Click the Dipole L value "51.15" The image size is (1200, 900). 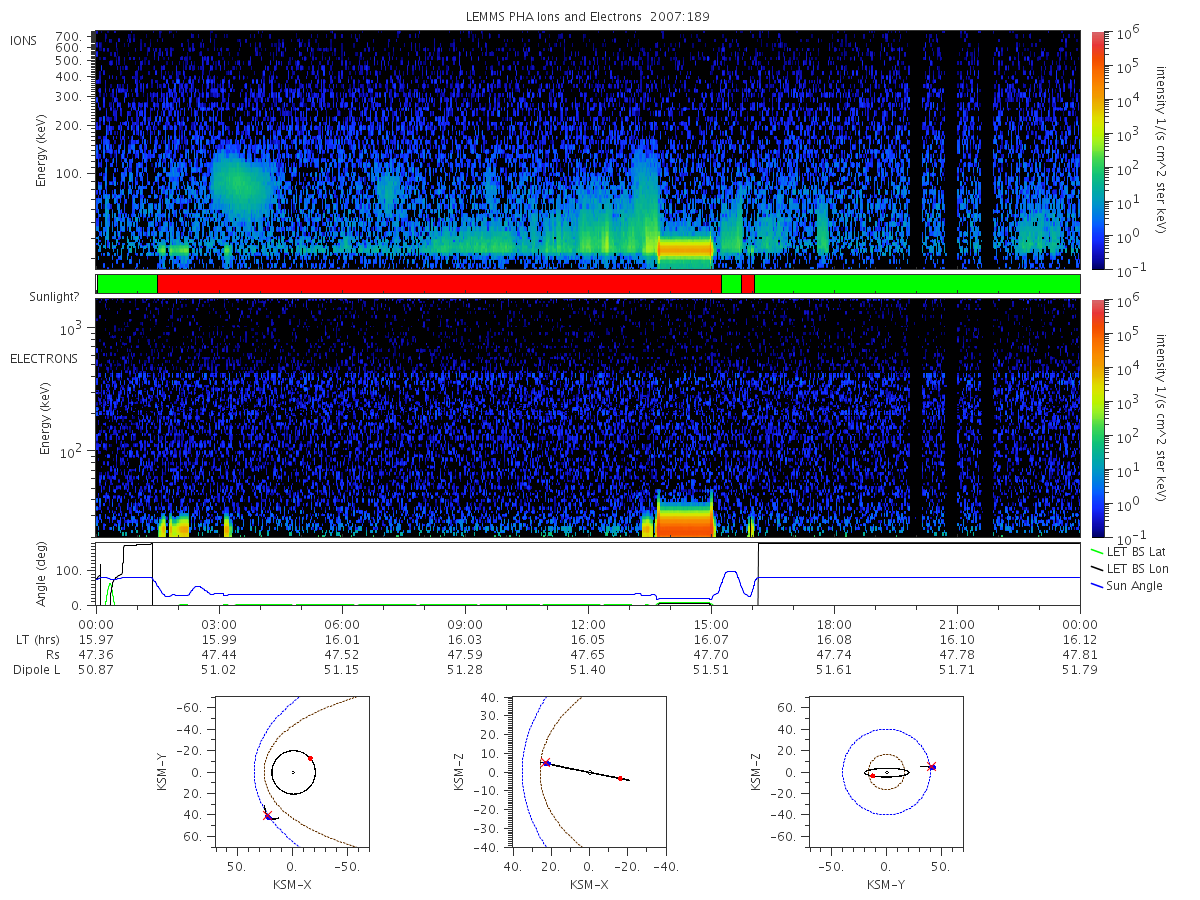[342, 670]
